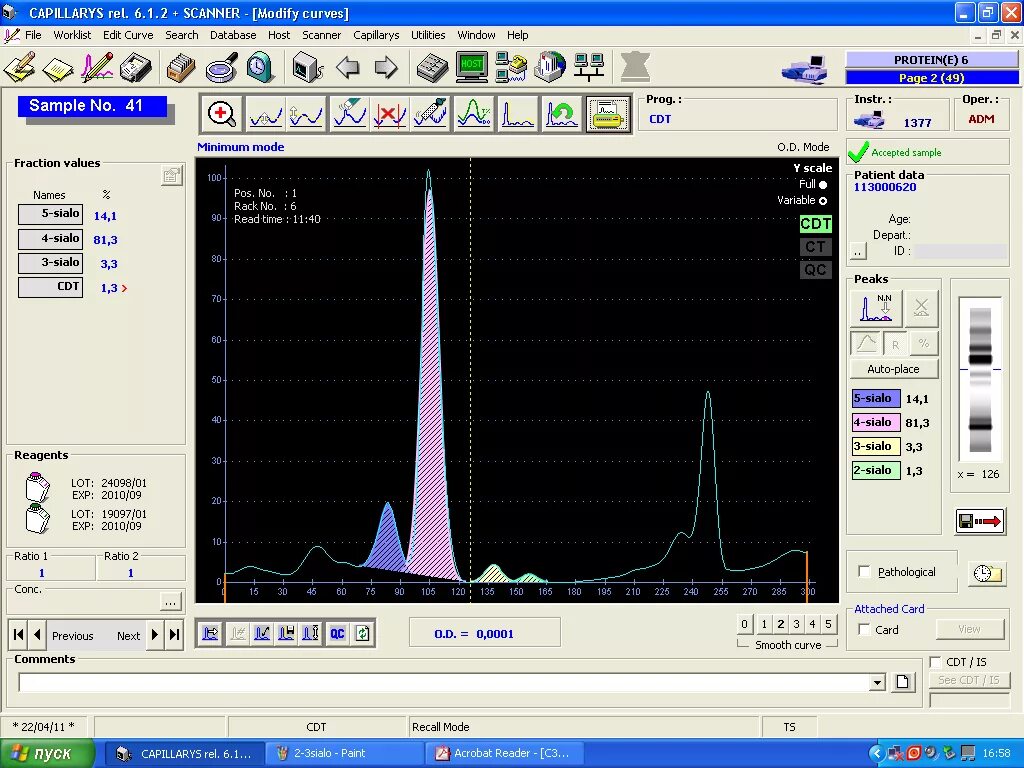Select the zoom magnifier tool in curve toolbar
This screenshot has width=1024, height=768.
pos(221,113)
